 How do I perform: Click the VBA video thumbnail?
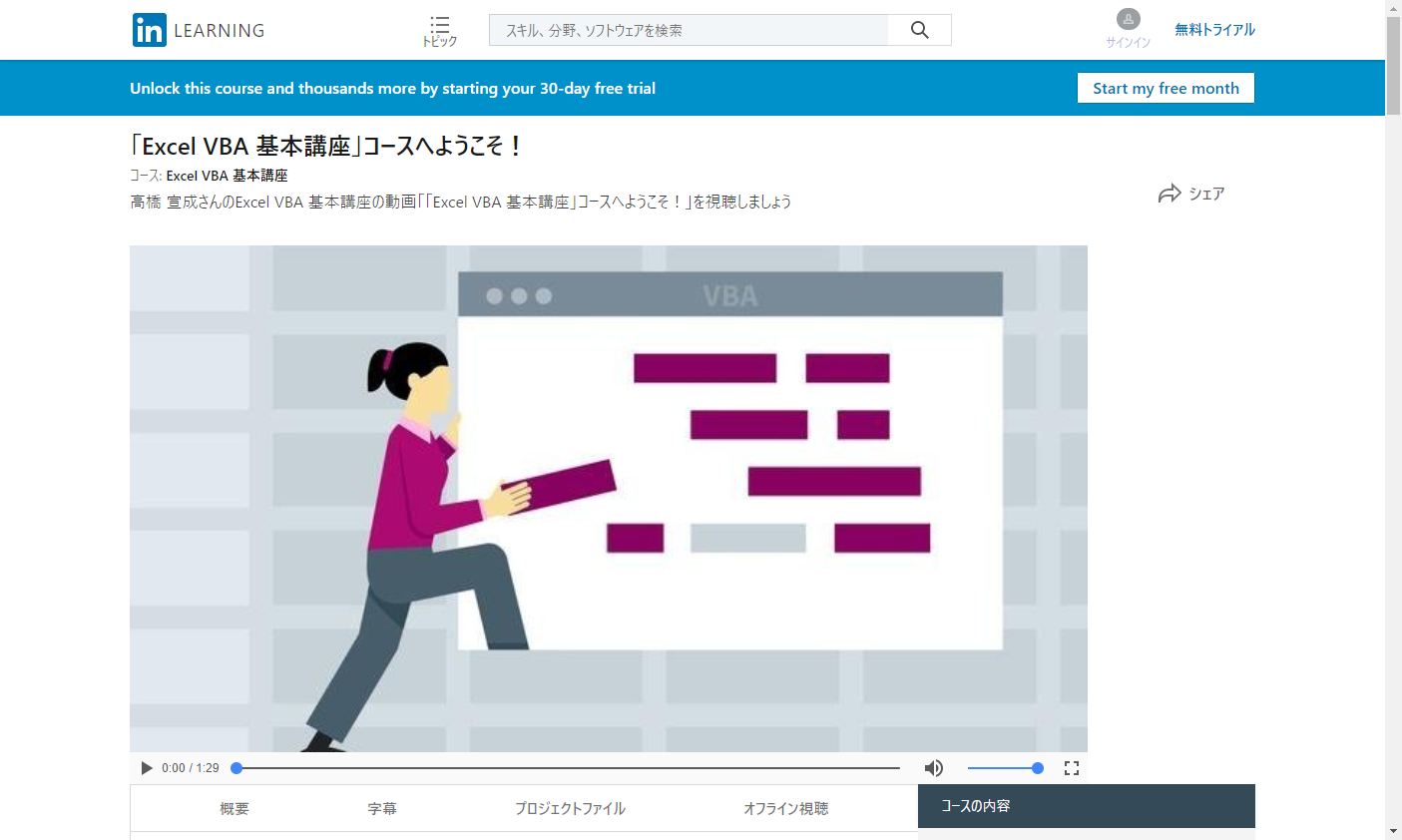click(609, 499)
